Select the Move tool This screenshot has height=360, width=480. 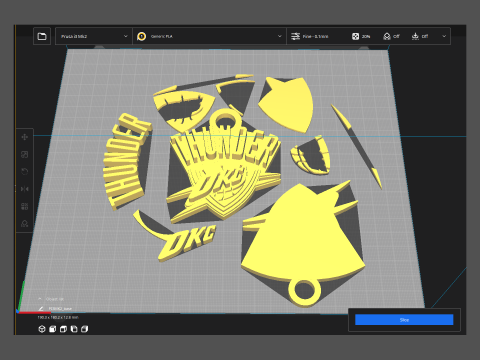[x=25, y=137]
